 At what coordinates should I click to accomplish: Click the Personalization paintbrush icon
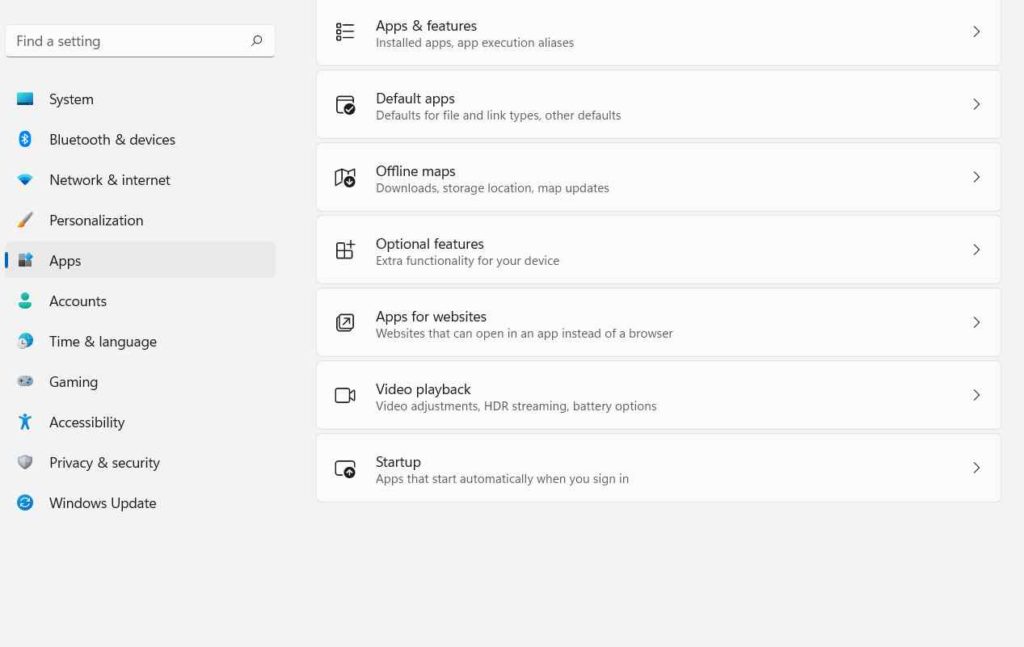tap(25, 220)
